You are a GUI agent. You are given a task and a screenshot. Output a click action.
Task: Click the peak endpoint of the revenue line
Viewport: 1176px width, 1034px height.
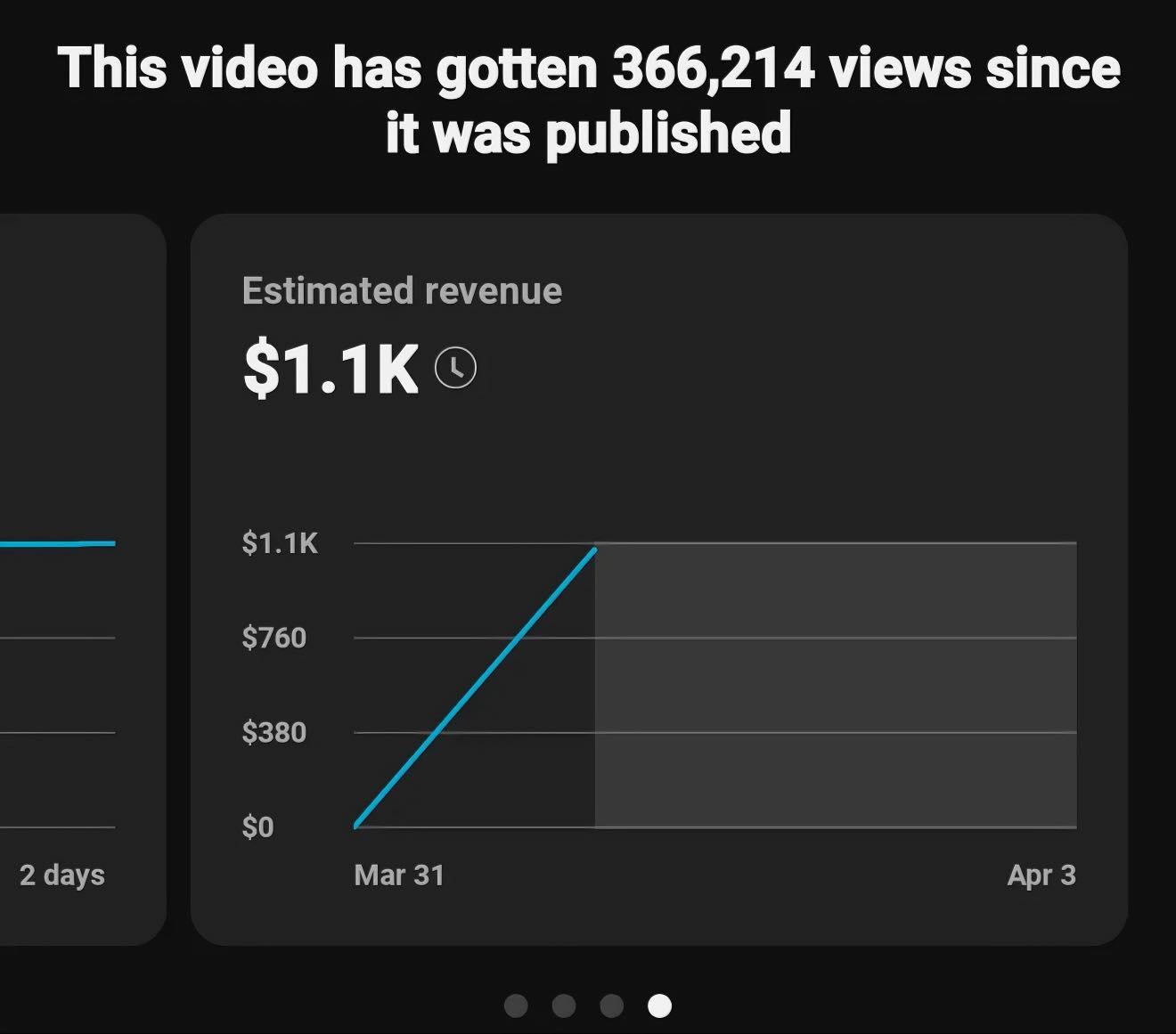pos(595,550)
